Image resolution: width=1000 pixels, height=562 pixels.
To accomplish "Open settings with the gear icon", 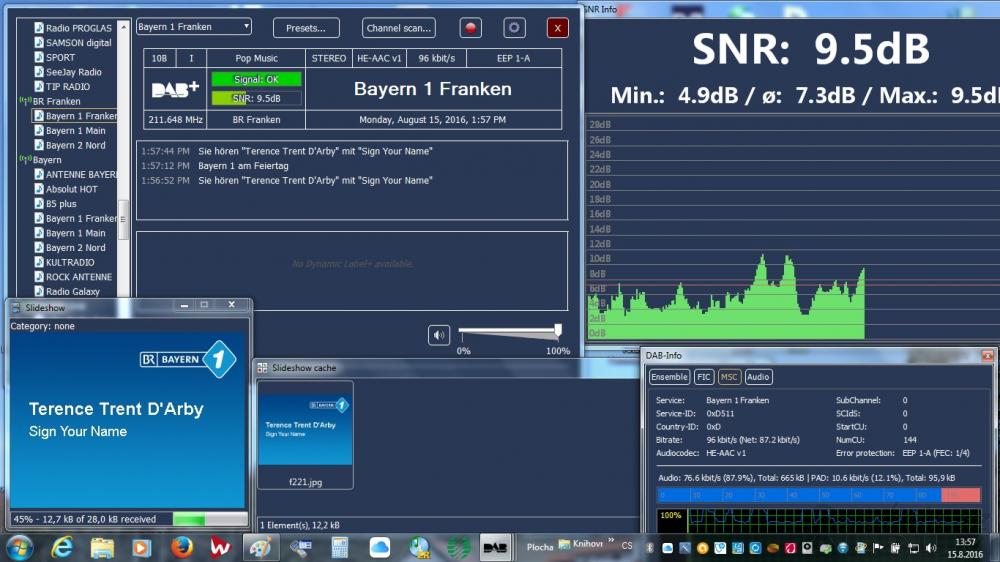I will 514,28.
